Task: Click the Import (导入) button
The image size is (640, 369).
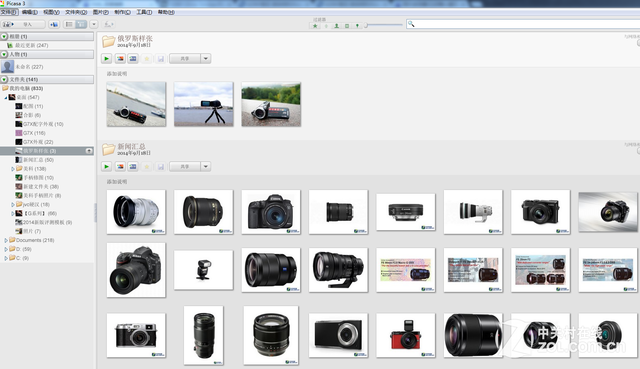Action: [23, 24]
